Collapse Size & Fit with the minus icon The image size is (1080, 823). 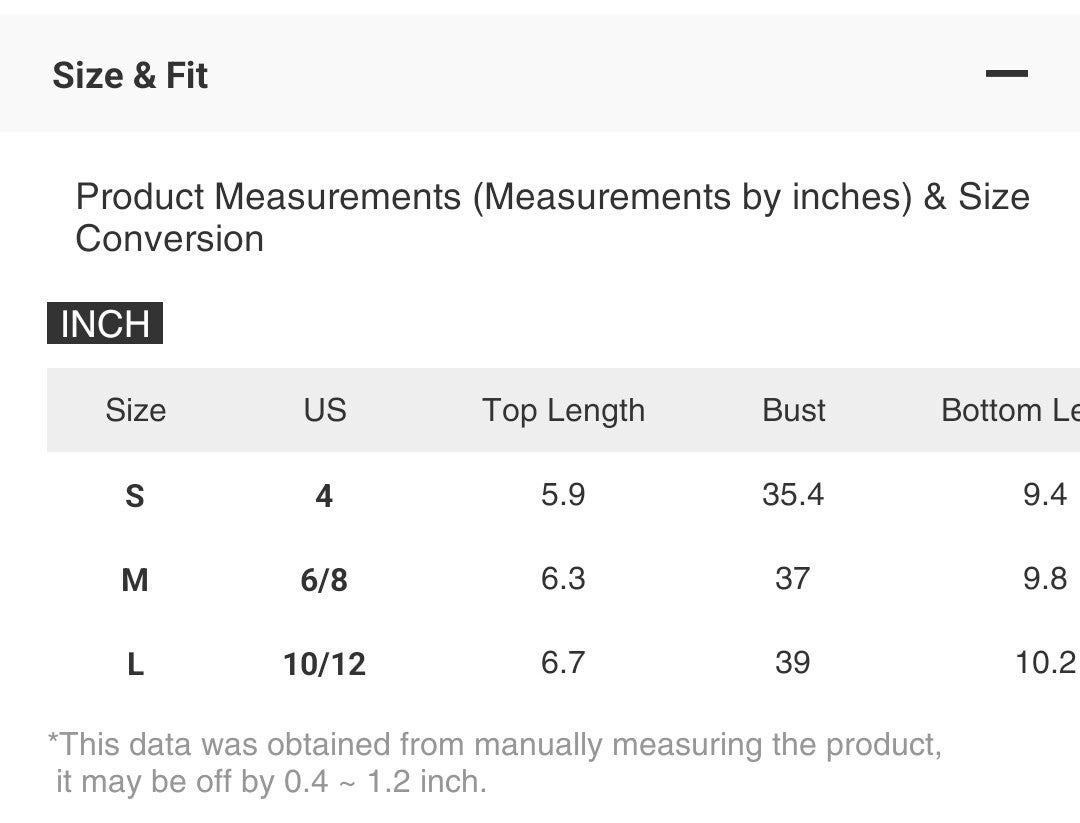[1006, 74]
